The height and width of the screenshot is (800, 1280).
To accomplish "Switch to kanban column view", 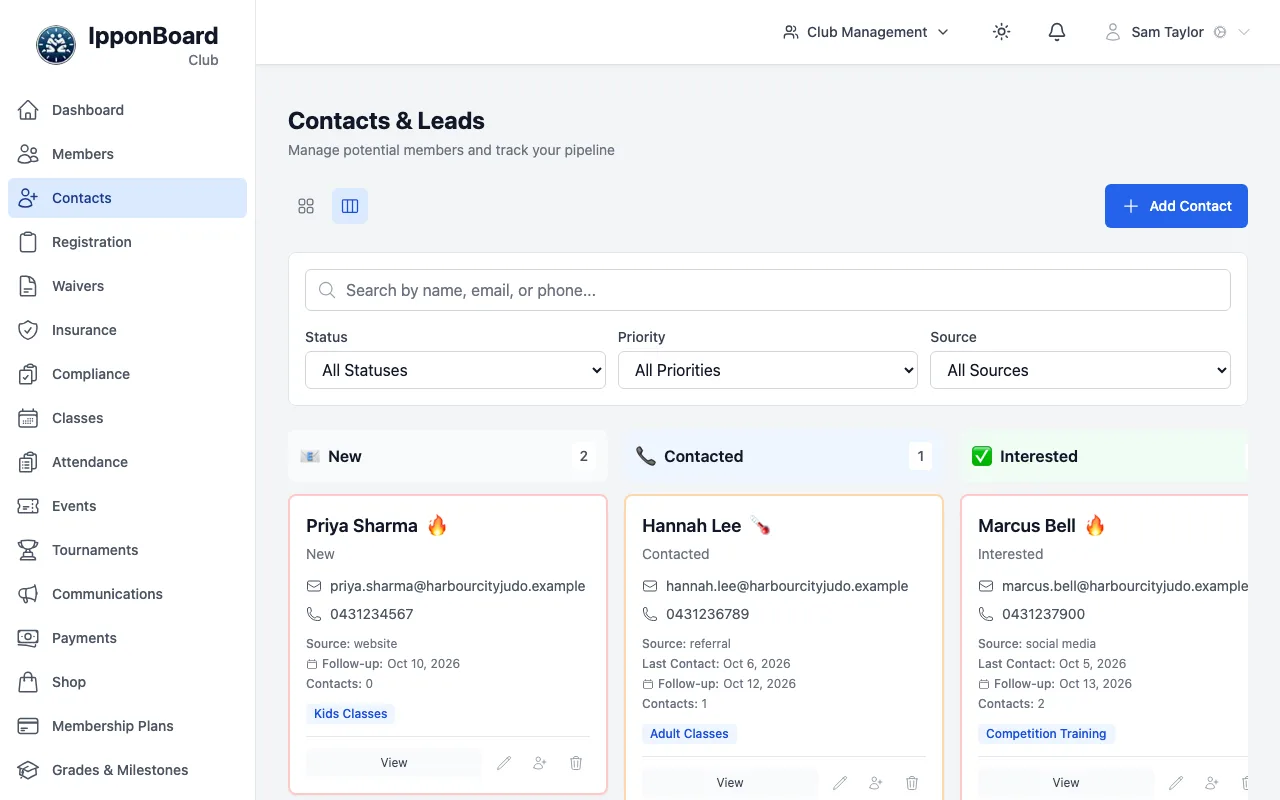I will [x=350, y=206].
